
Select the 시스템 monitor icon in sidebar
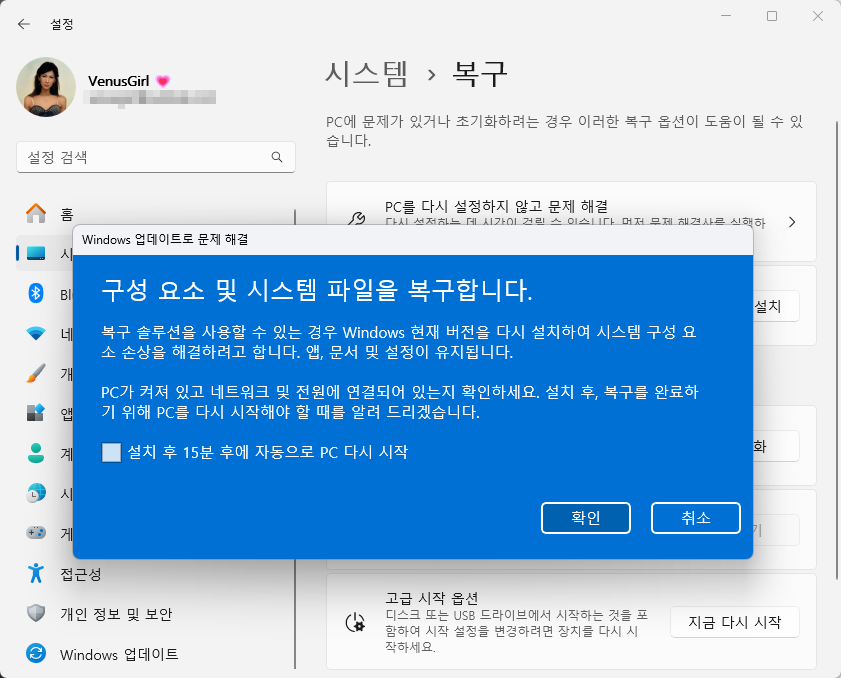tap(36, 253)
